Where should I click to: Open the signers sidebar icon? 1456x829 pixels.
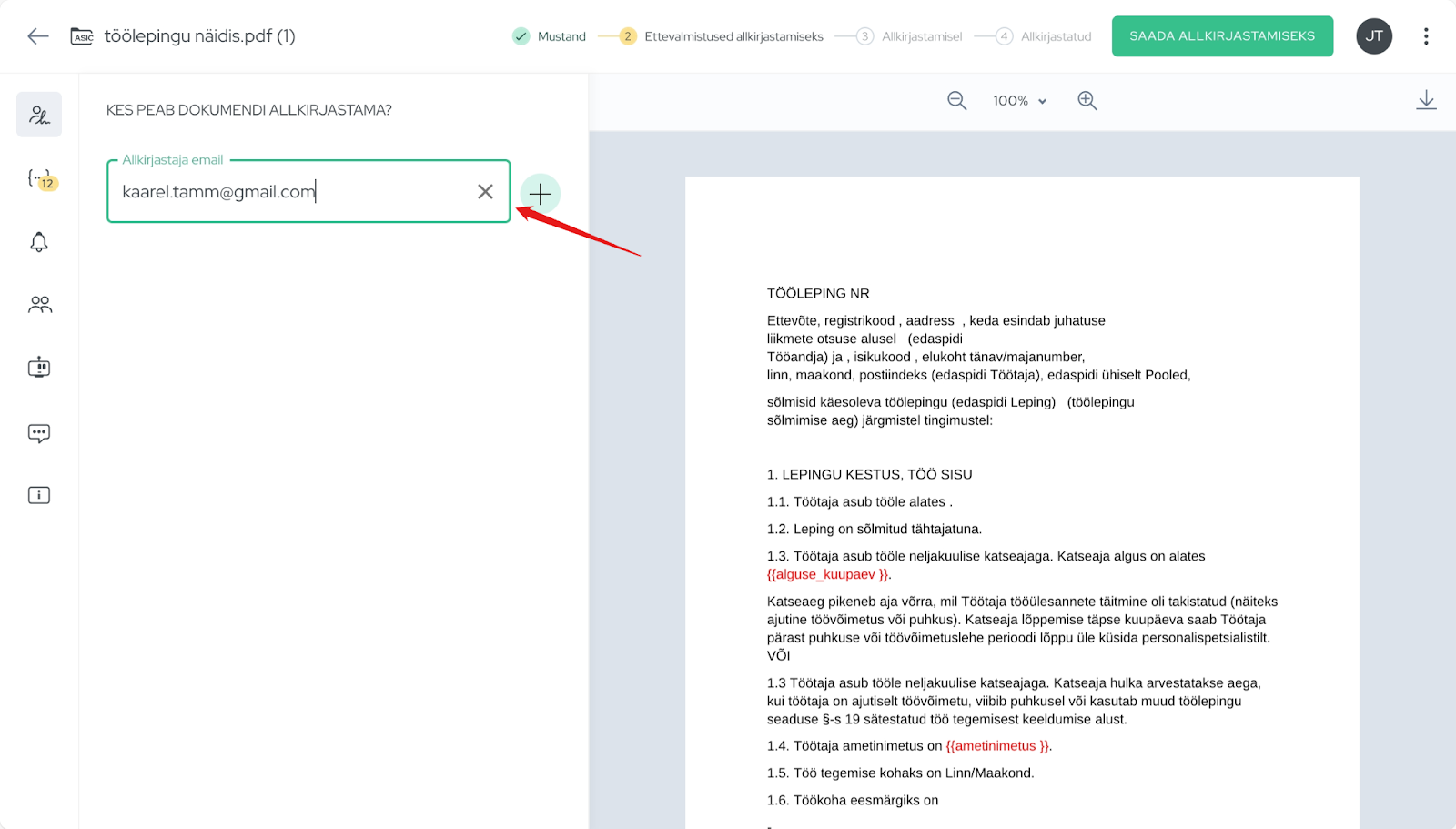click(x=39, y=115)
